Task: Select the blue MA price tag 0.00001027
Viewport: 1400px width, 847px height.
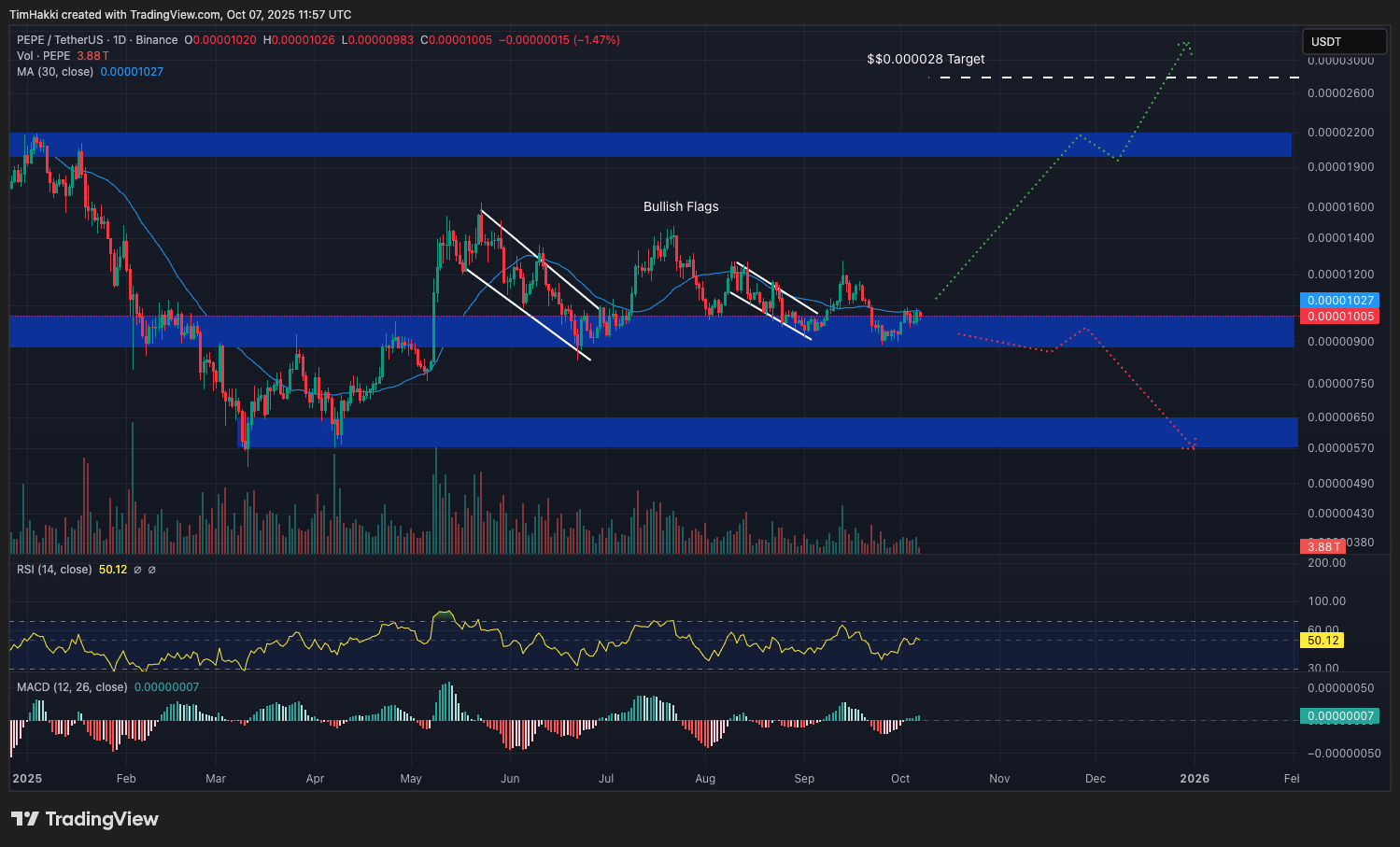Action: [x=1339, y=301]
